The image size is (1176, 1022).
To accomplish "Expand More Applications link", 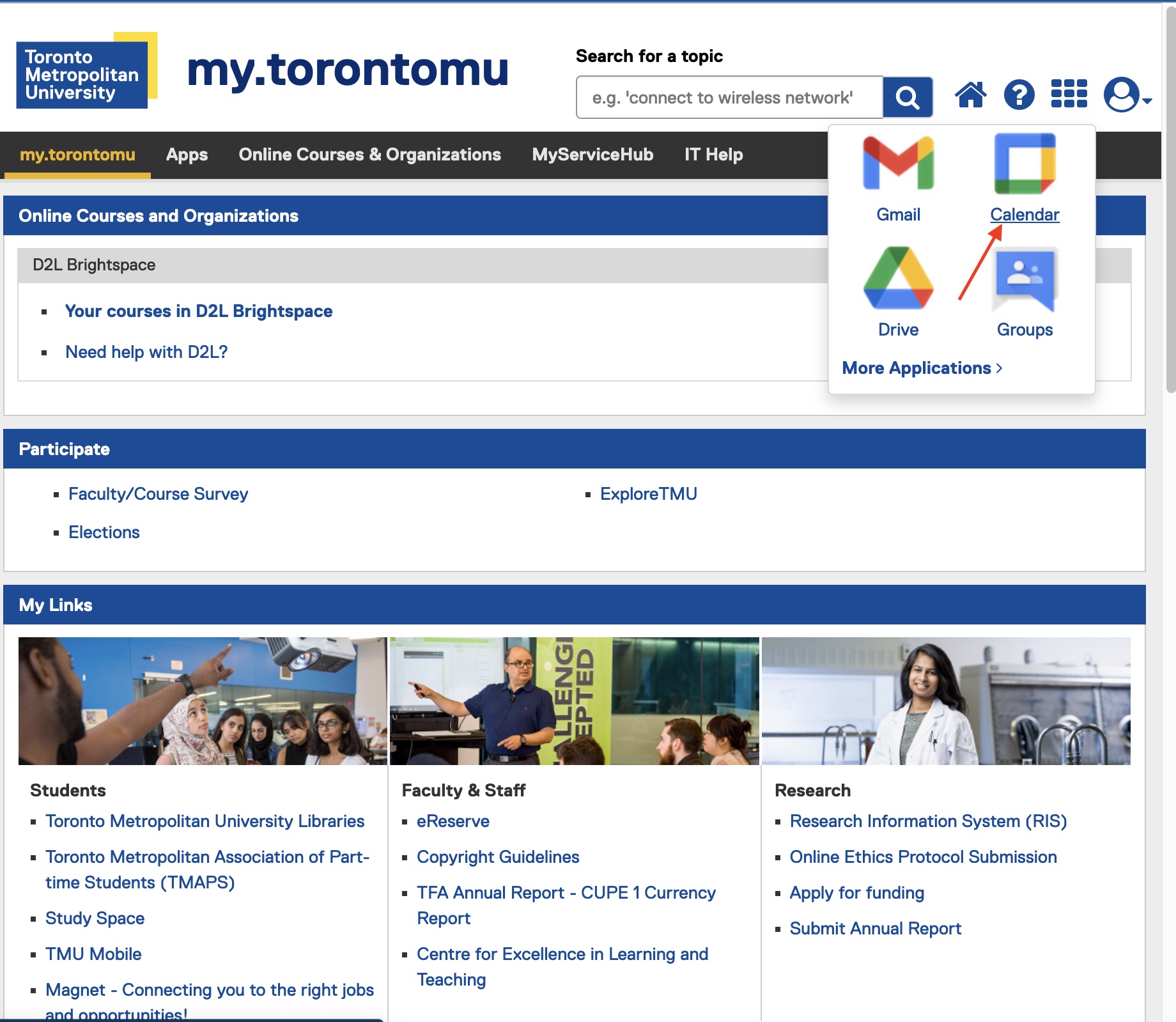I will pos(922,368).
